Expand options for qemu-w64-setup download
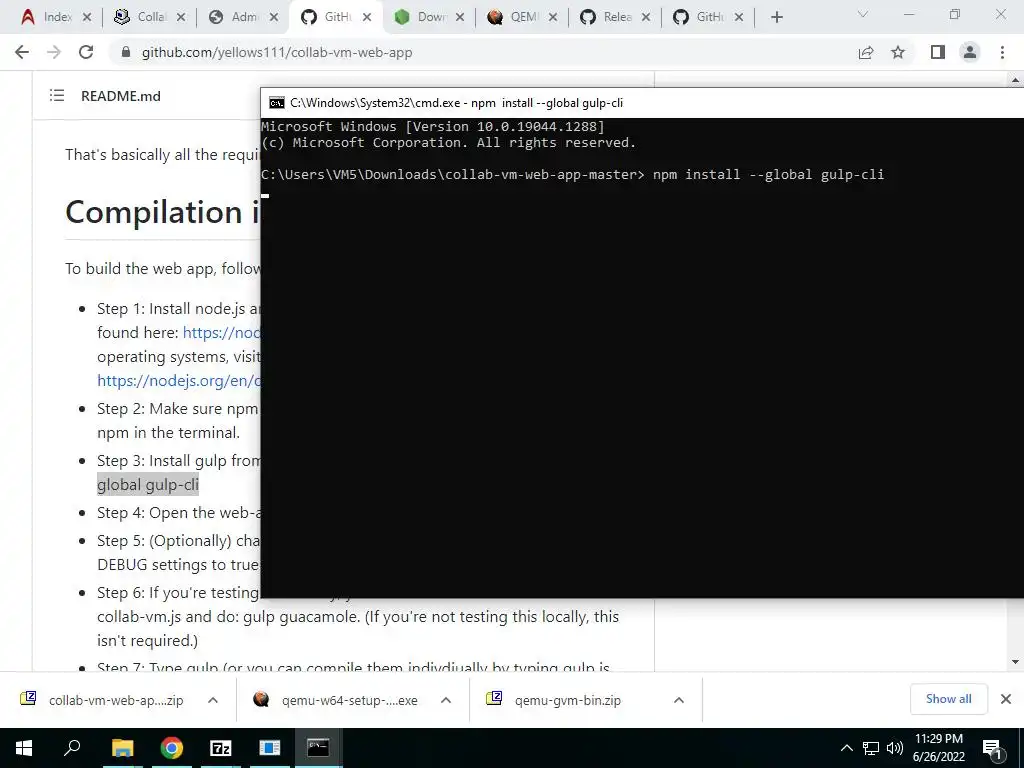This screenshot has height=768, width=1024. [446, 700]
